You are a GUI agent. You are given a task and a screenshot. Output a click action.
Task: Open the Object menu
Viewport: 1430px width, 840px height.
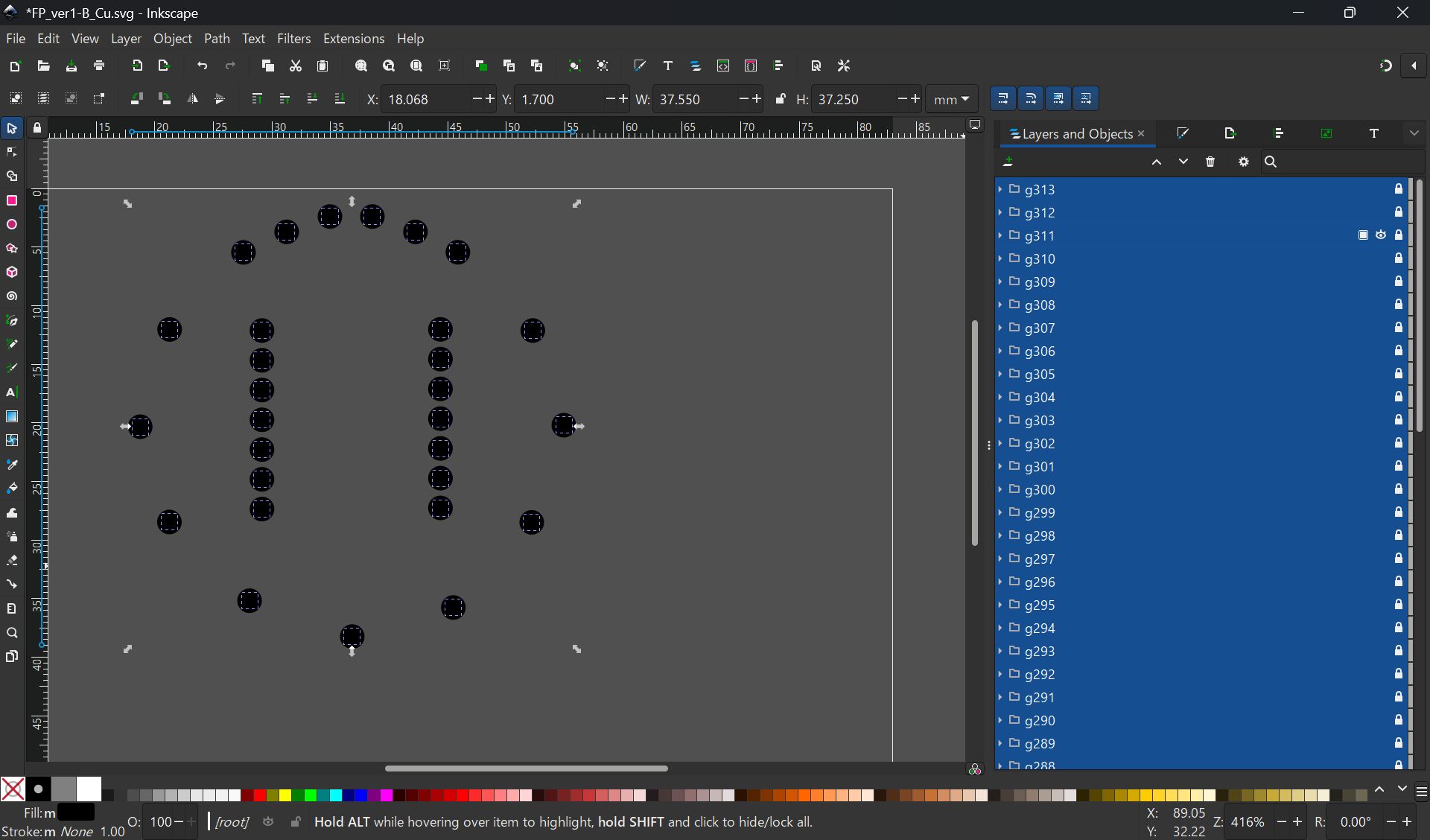point(173,39)
